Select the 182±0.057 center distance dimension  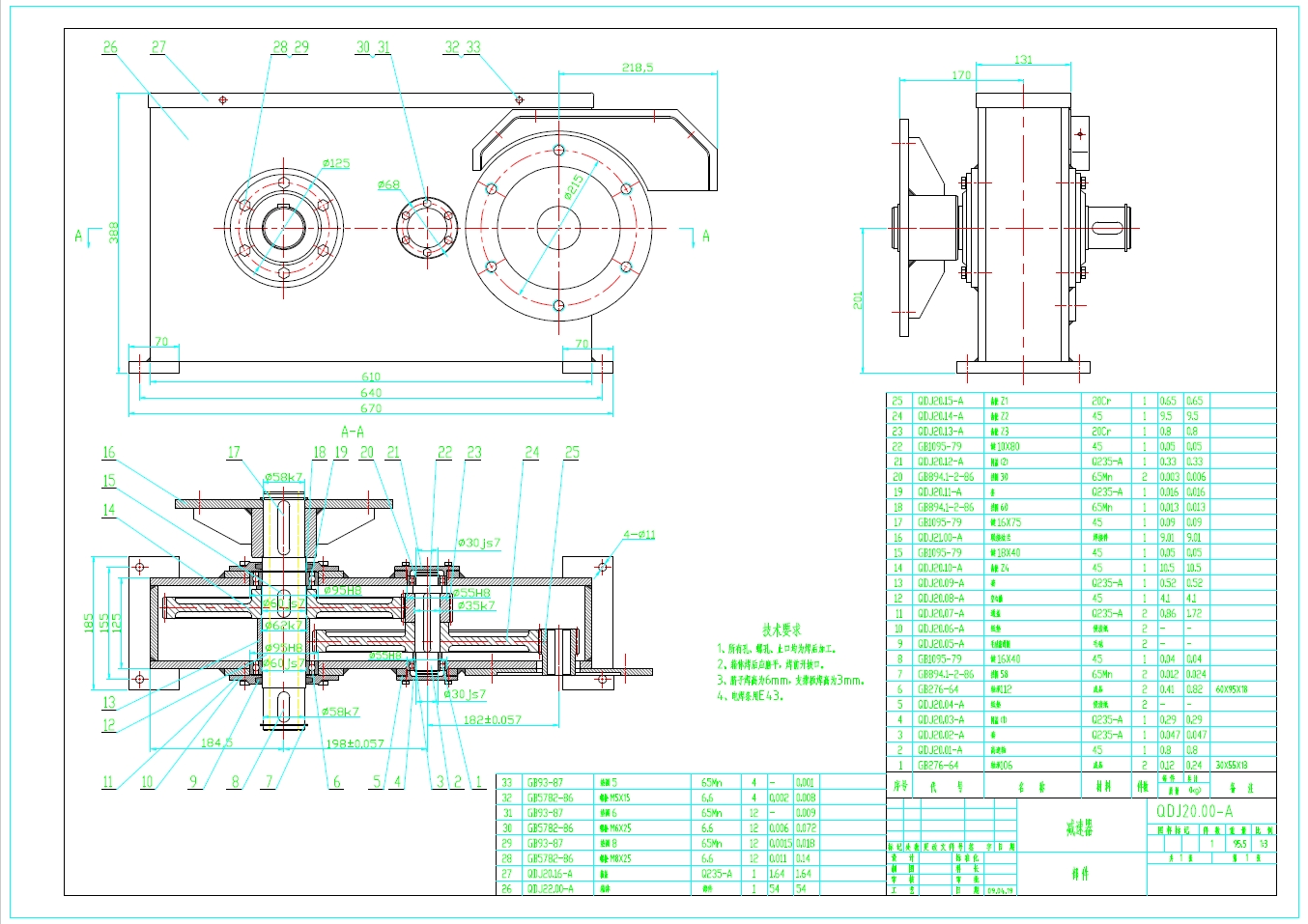pos(492,719)
